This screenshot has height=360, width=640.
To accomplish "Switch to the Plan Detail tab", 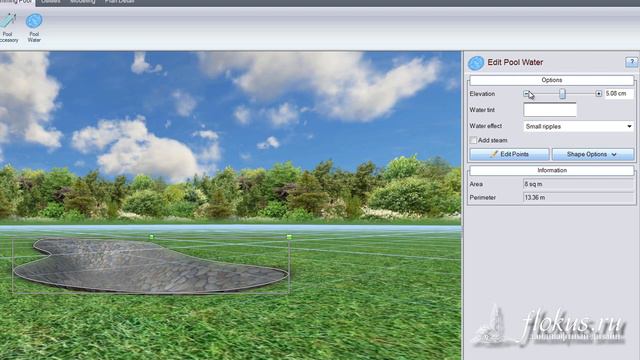I will coord(119,2).
